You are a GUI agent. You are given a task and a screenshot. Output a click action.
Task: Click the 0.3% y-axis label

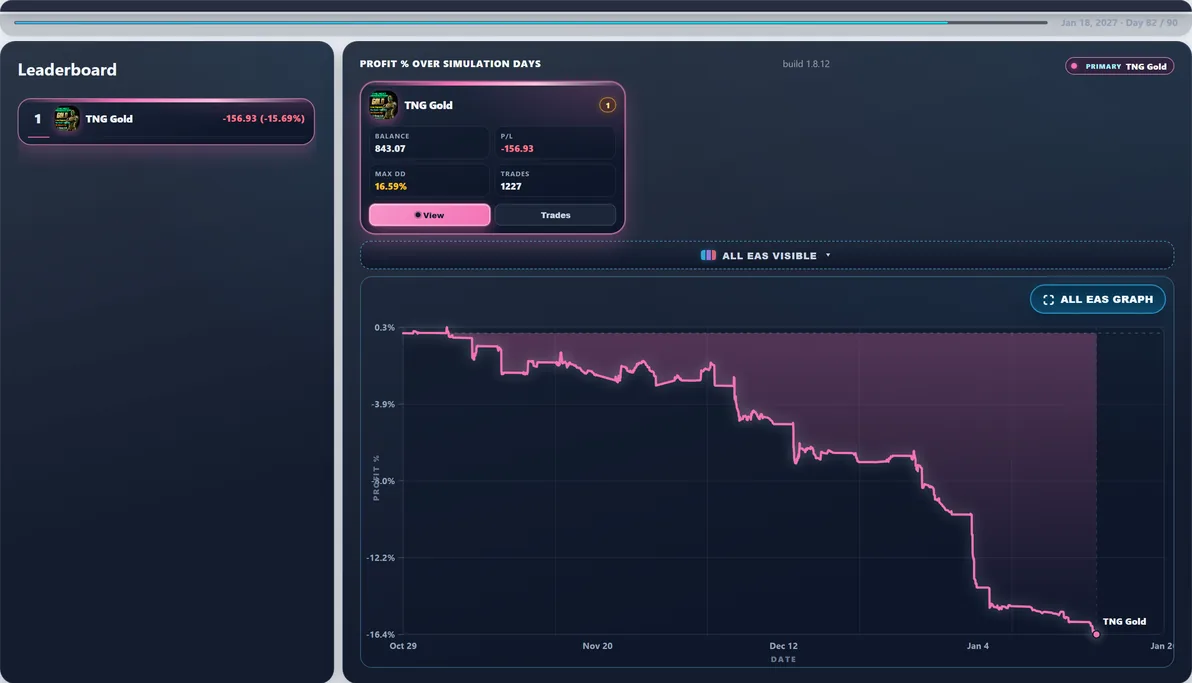pos(385,328)
